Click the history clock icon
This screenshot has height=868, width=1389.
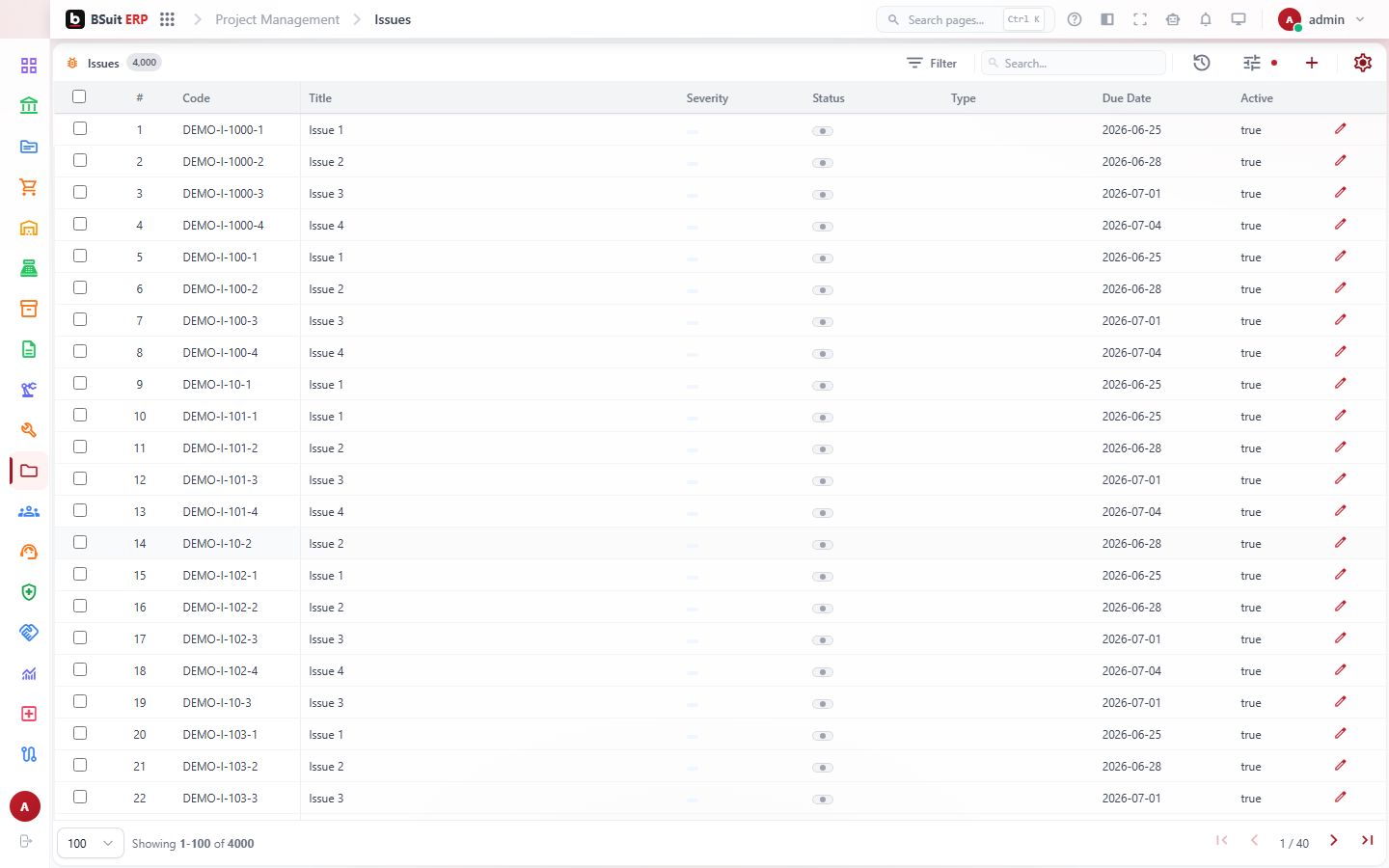click(1202, 63)
